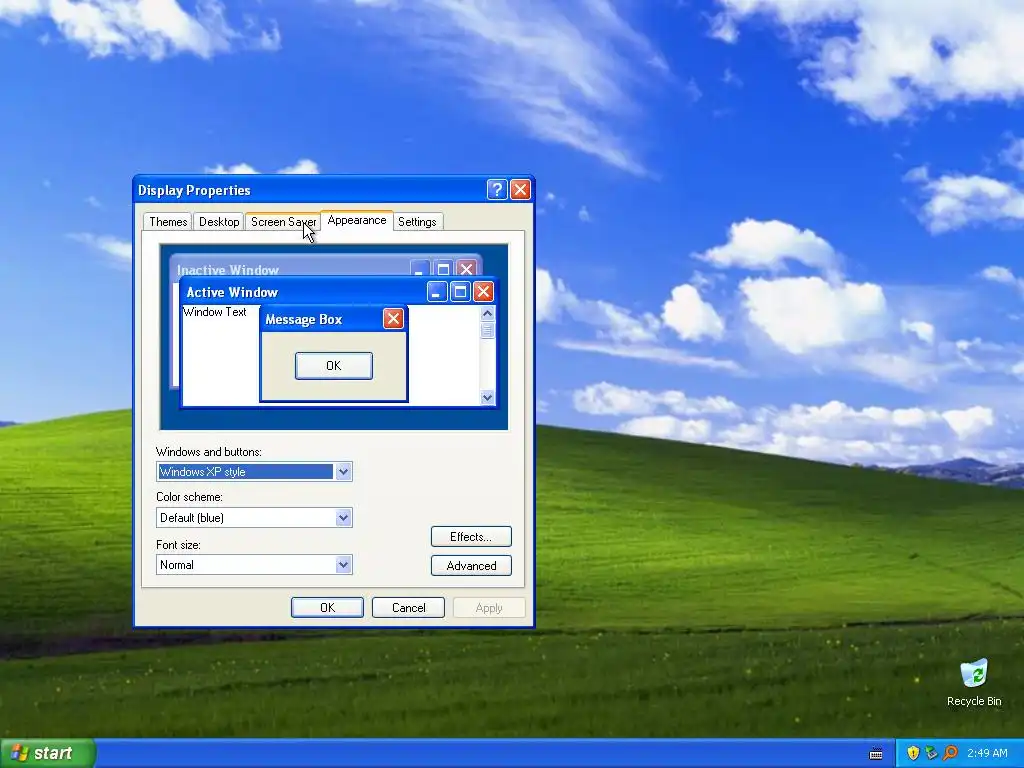Click the keyboard language bar icon
Image resolution: width=1024 pixels, height=768 pixels.
pos(876,754)
